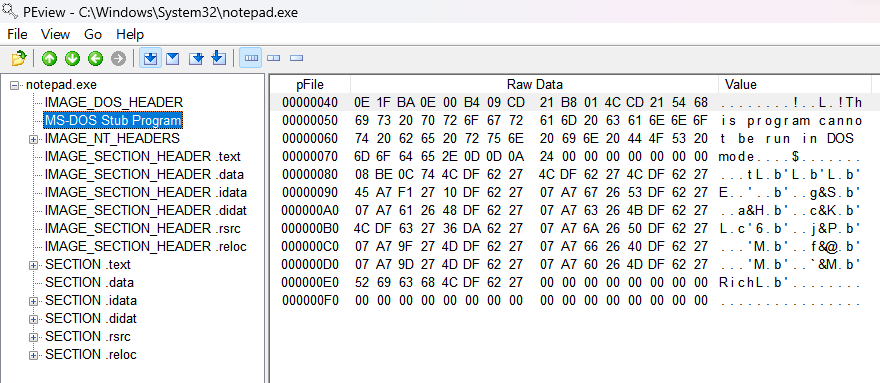Click the greyed-out forward arrow icon
Image resolution: width=880 pixels, height=383 pixels.
click(x=118, y=58)
